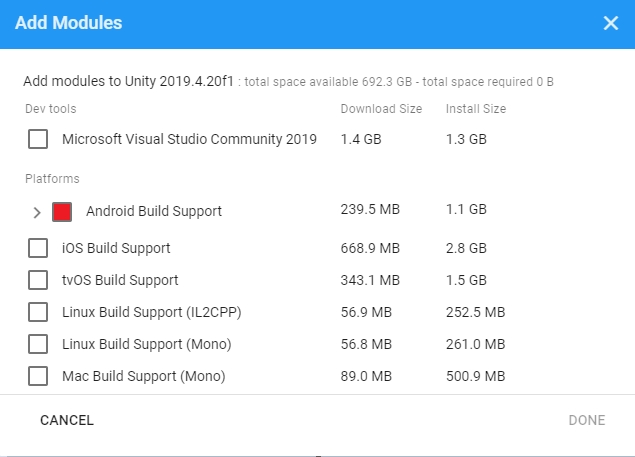Enable Mac Build Support (Mono) checkbox

pos(38,377)
